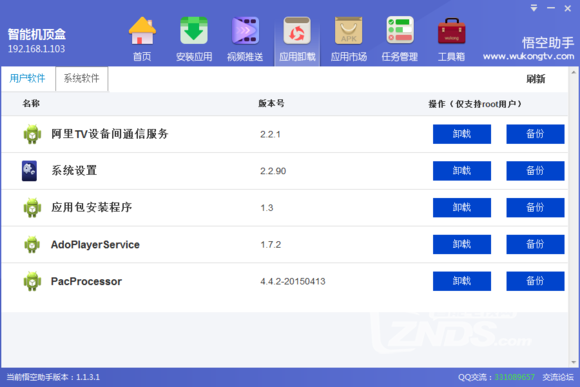Switch to the 系统软件 tab
The height and width of the screenshot is (387, 580).
pyautogui.click(x=82, y=78)
